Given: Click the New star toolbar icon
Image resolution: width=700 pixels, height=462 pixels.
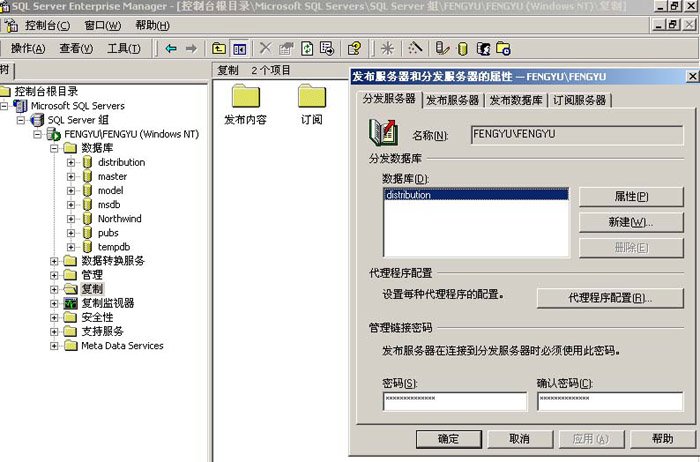Looking at the screenshot, I should coord(387,48).
